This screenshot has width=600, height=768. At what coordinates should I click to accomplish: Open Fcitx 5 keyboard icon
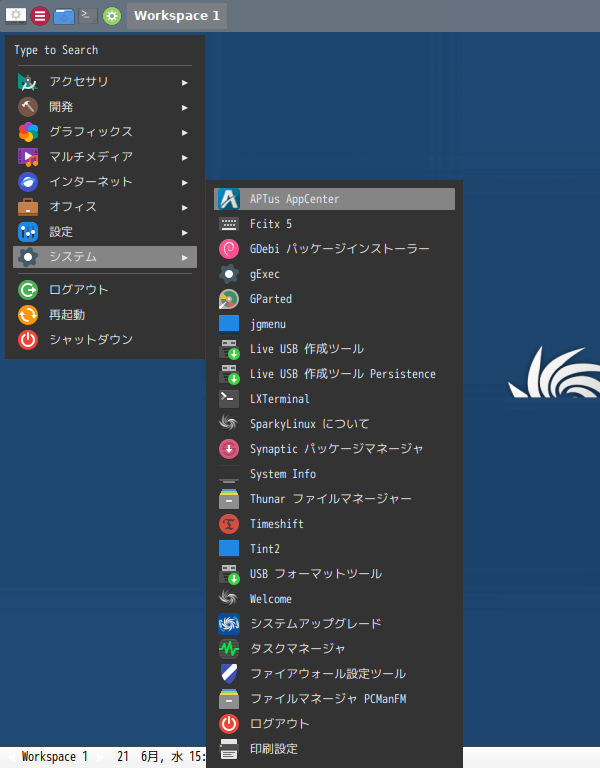pos(229,224)
